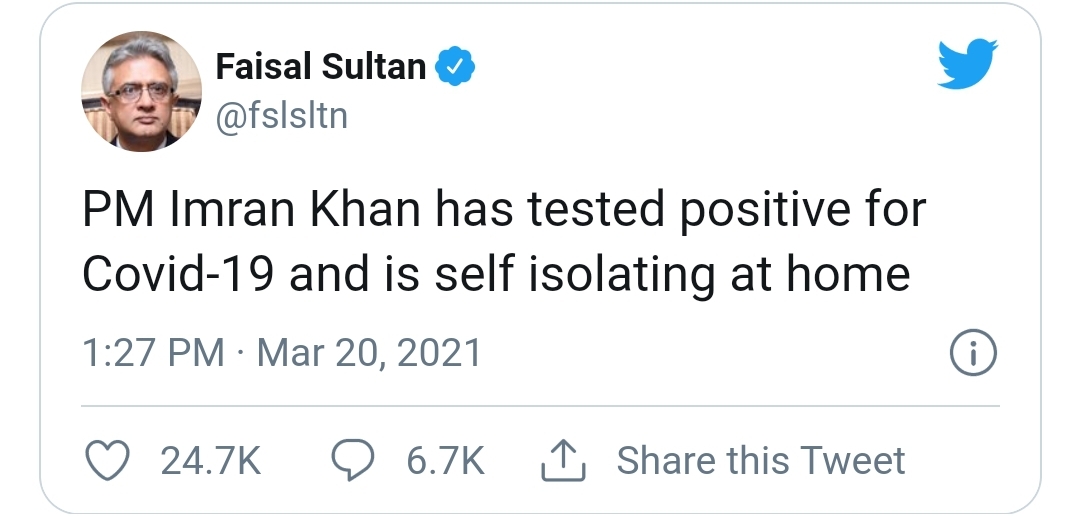Click the Mar 20, 2021 date
This screenshot has width=1080, height=516.
[369, 354]
